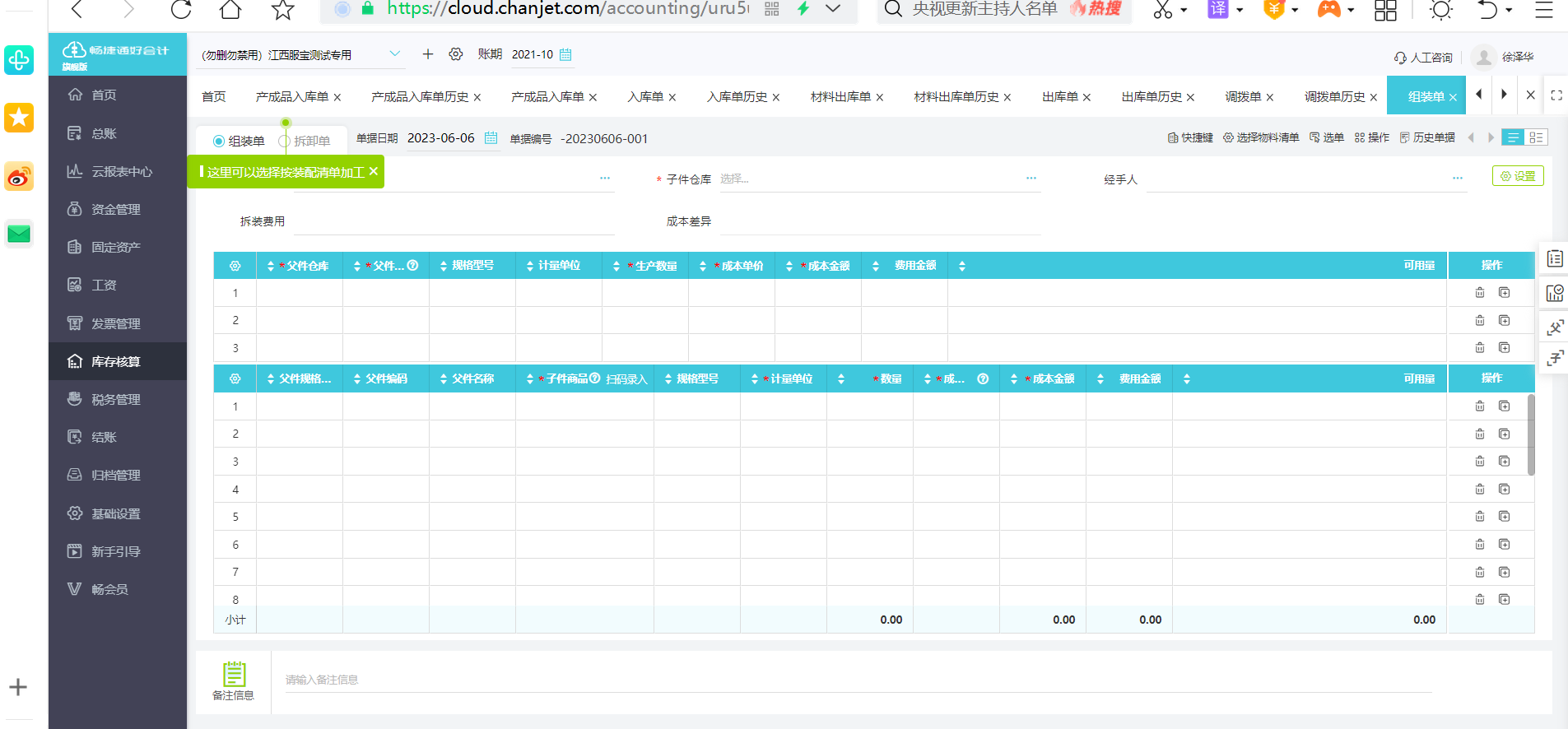This screenshot has height=729, width=1568.
Task: Select the 拆卸单 radio button
Action: pyautogui.click(x=285, y=142)
